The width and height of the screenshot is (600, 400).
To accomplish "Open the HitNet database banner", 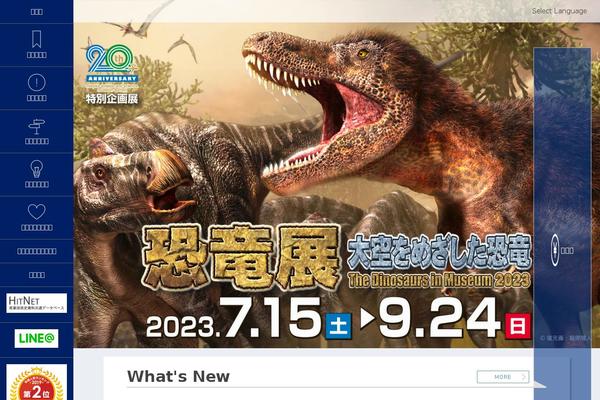I will 36,303.
